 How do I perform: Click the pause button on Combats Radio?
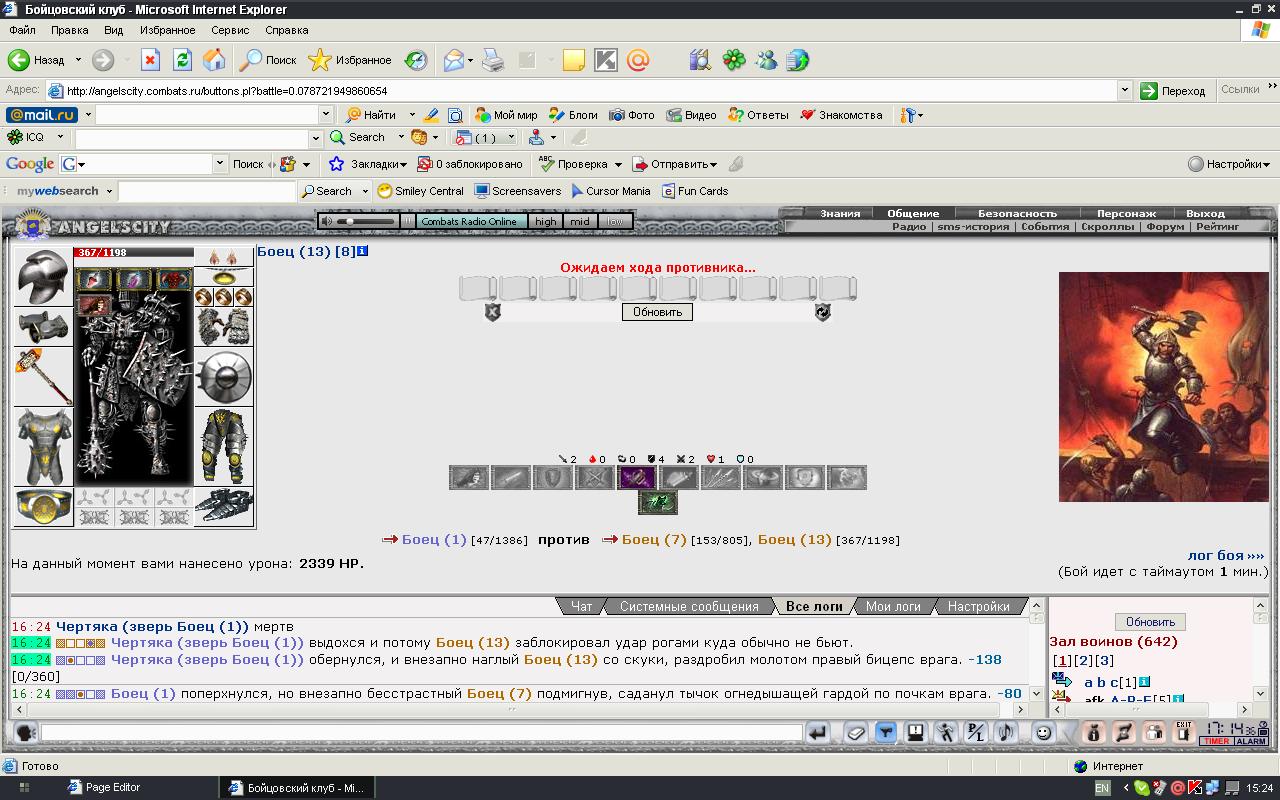[407, 221]
